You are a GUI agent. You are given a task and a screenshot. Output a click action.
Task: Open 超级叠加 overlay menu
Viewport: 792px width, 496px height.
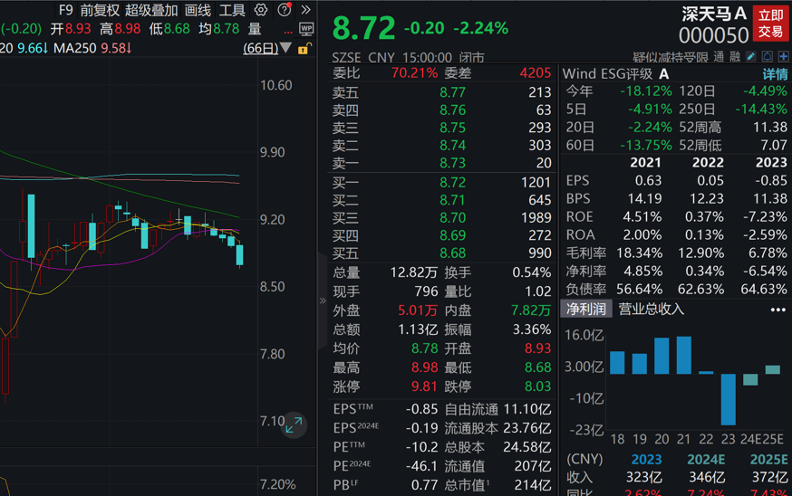click(x=152, y=10)
